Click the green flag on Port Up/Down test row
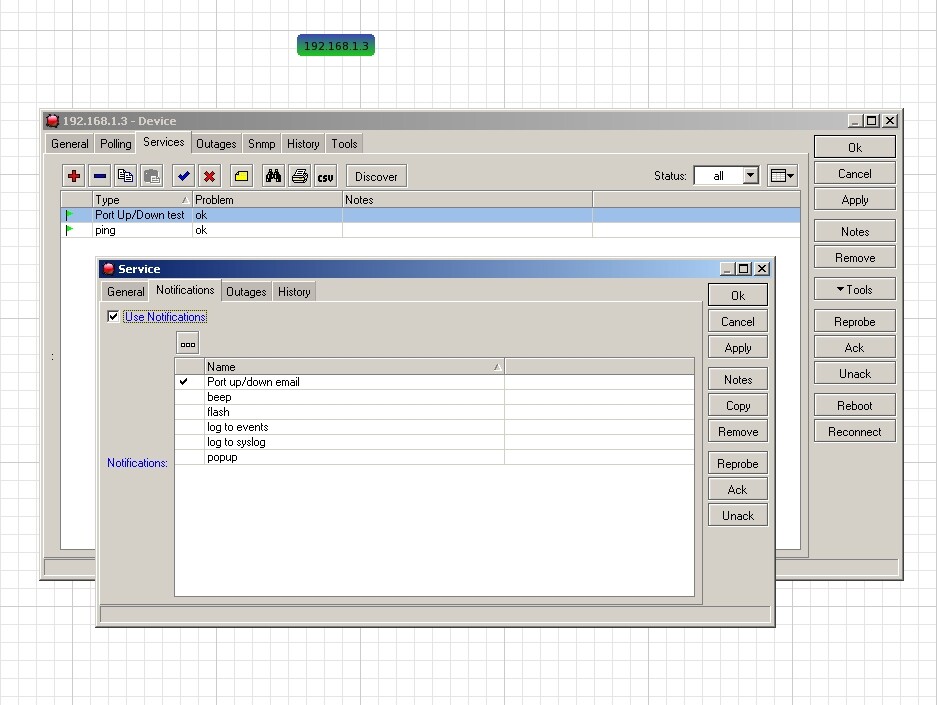Screen dimensions: 937x705 point(69,214)
